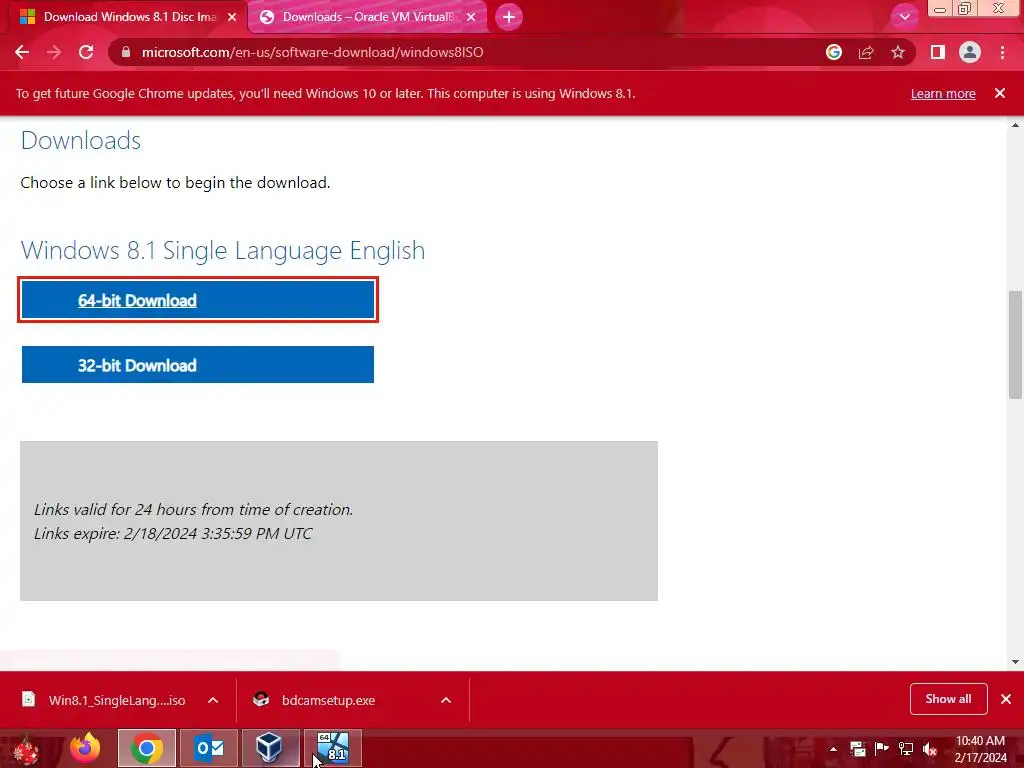
Task: Open Outlook from the taskbar
Action: (x=209, y=748)
